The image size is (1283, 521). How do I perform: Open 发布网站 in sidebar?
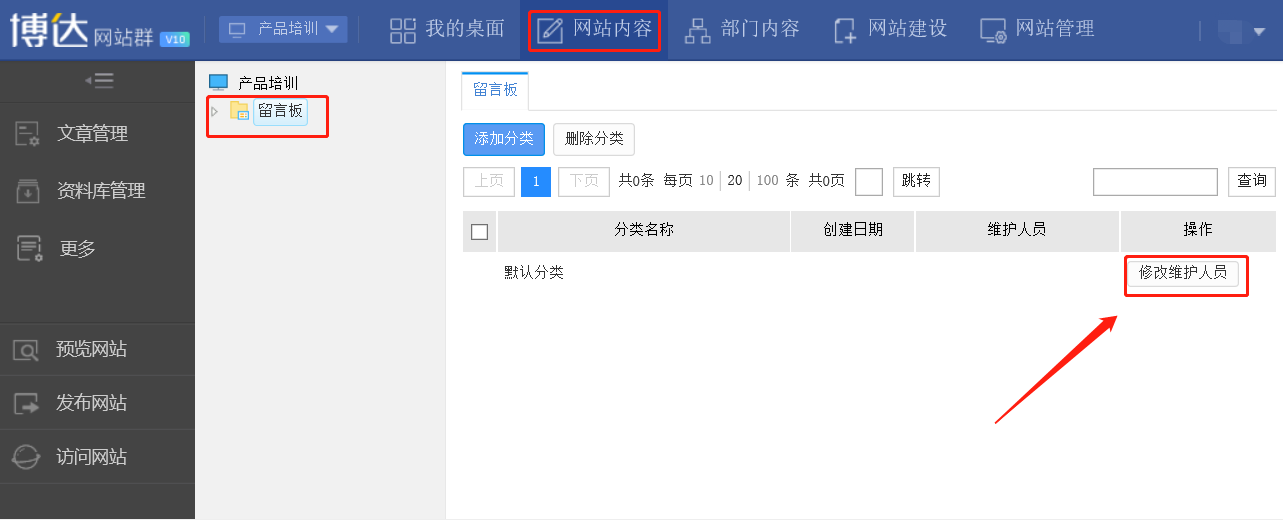click(x=97, y=403)
